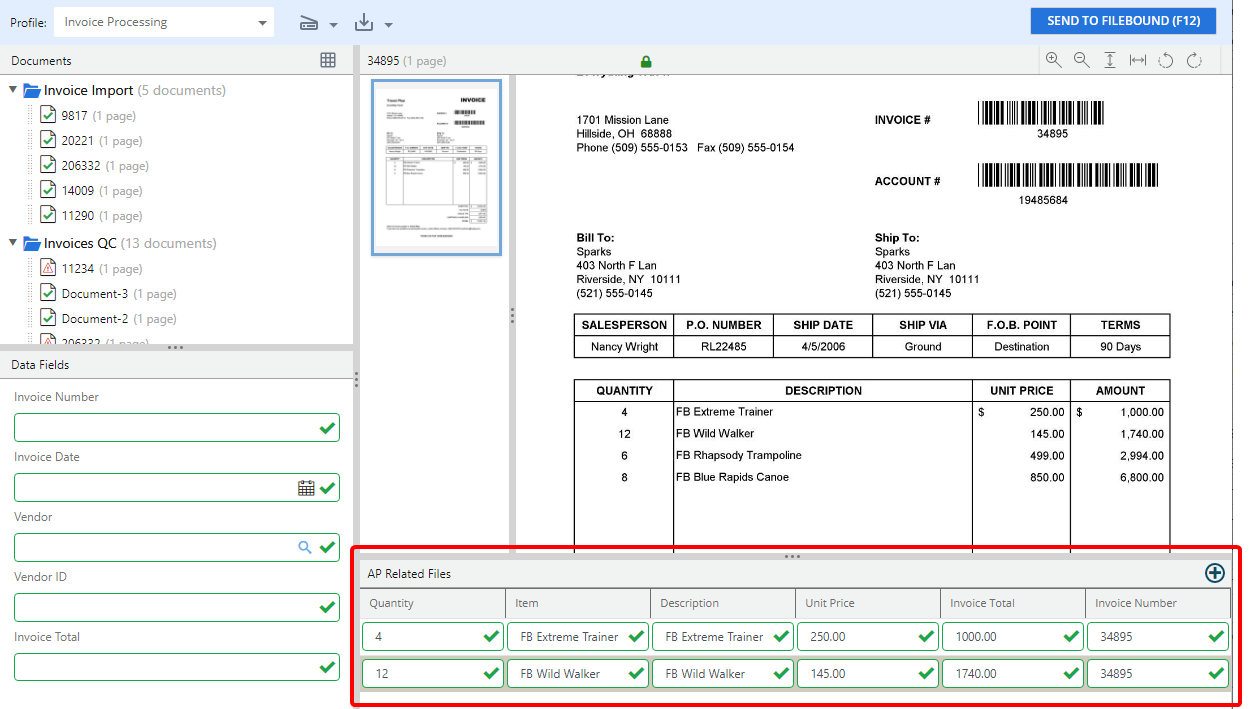Open the scanner options dropdown arrow
Viewport: 1250px width, 709px height.
[x=334, y=25]
